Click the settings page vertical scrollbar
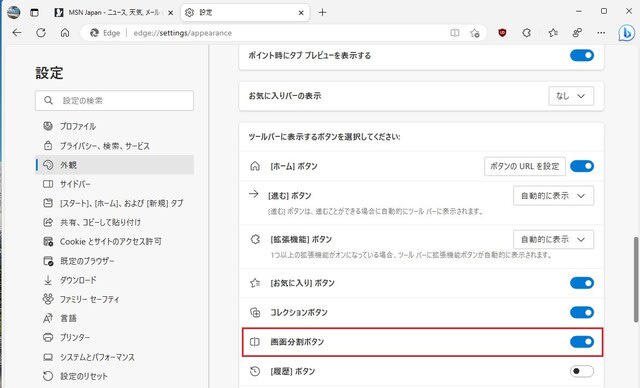The width and height of the screenshot is (640, 388). coord(636,279)
